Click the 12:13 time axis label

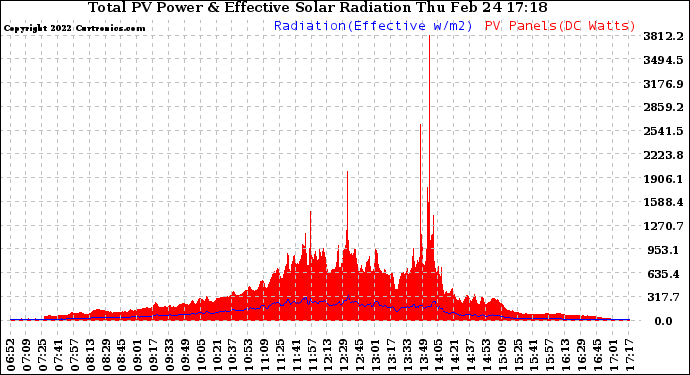328,355
